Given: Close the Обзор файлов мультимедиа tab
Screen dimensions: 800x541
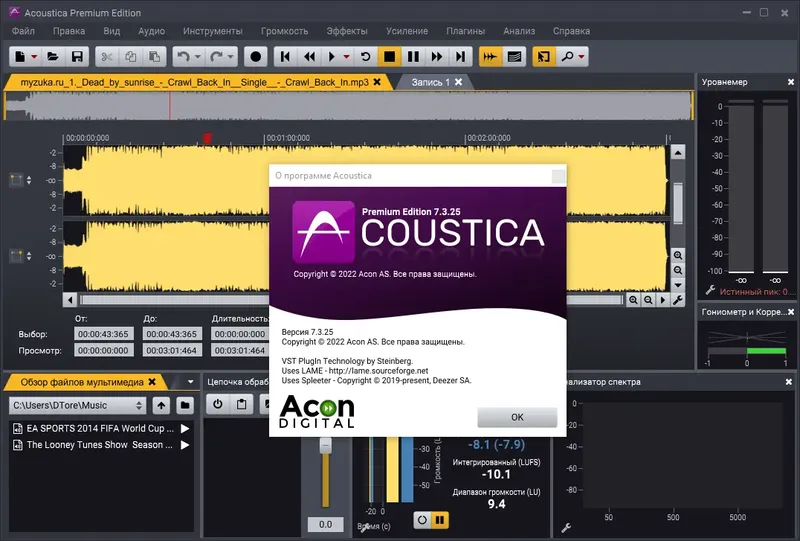Looking at the screenshot, I should [152, 382].
